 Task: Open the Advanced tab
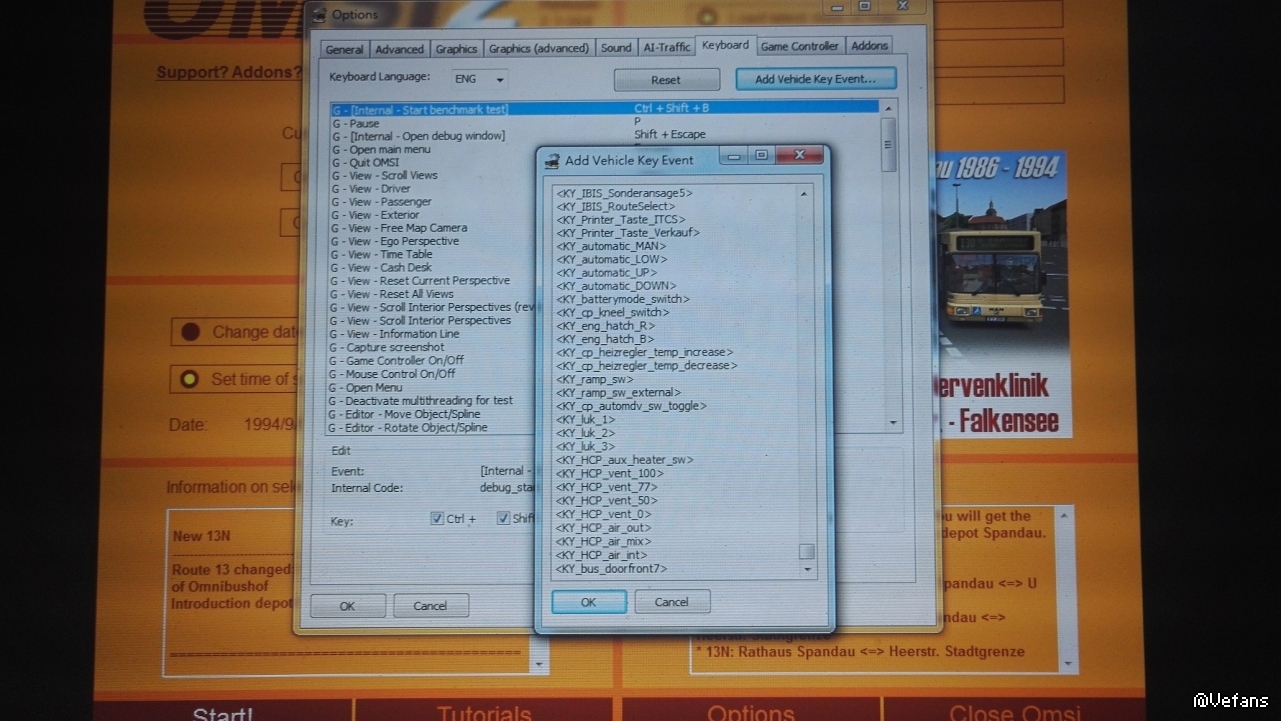(400, 49)
